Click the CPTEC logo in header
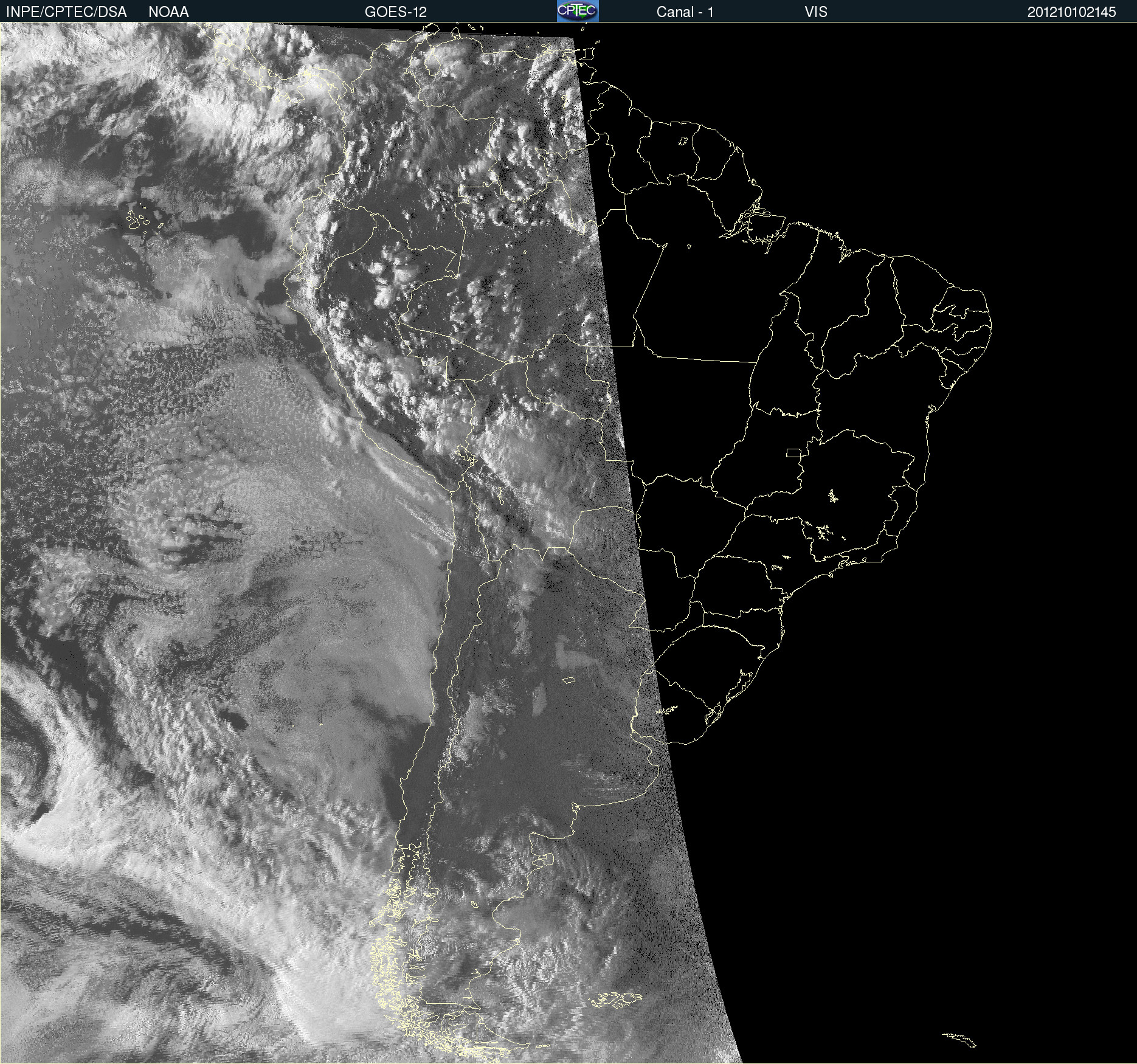Image resolution: width=1137 pixels, height=1064 pixels. (x=578, y=11)
